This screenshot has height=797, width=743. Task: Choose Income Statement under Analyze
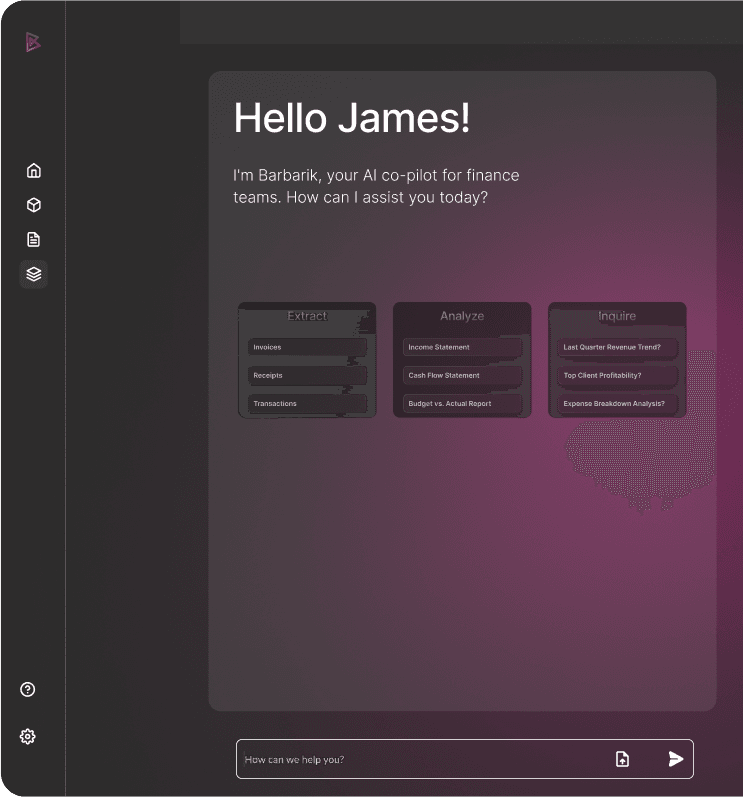click(462, 347)
